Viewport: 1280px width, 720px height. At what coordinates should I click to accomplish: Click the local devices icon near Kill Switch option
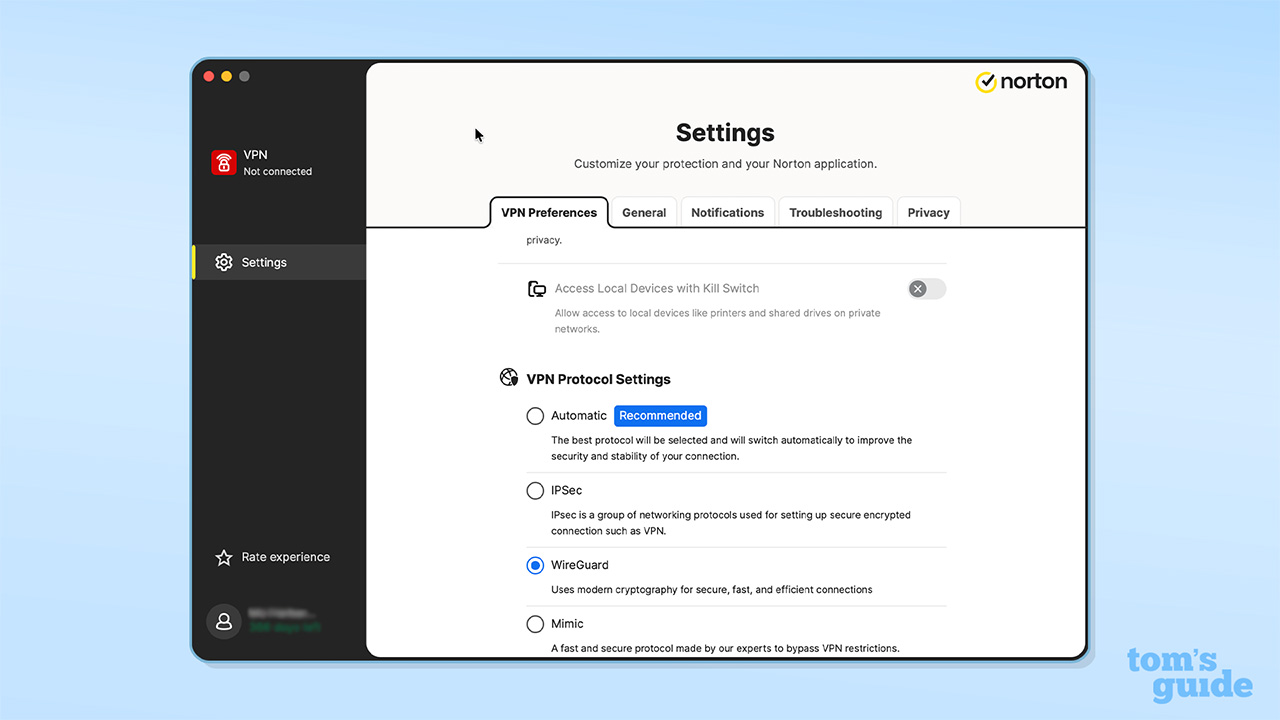tap(536, 288)
